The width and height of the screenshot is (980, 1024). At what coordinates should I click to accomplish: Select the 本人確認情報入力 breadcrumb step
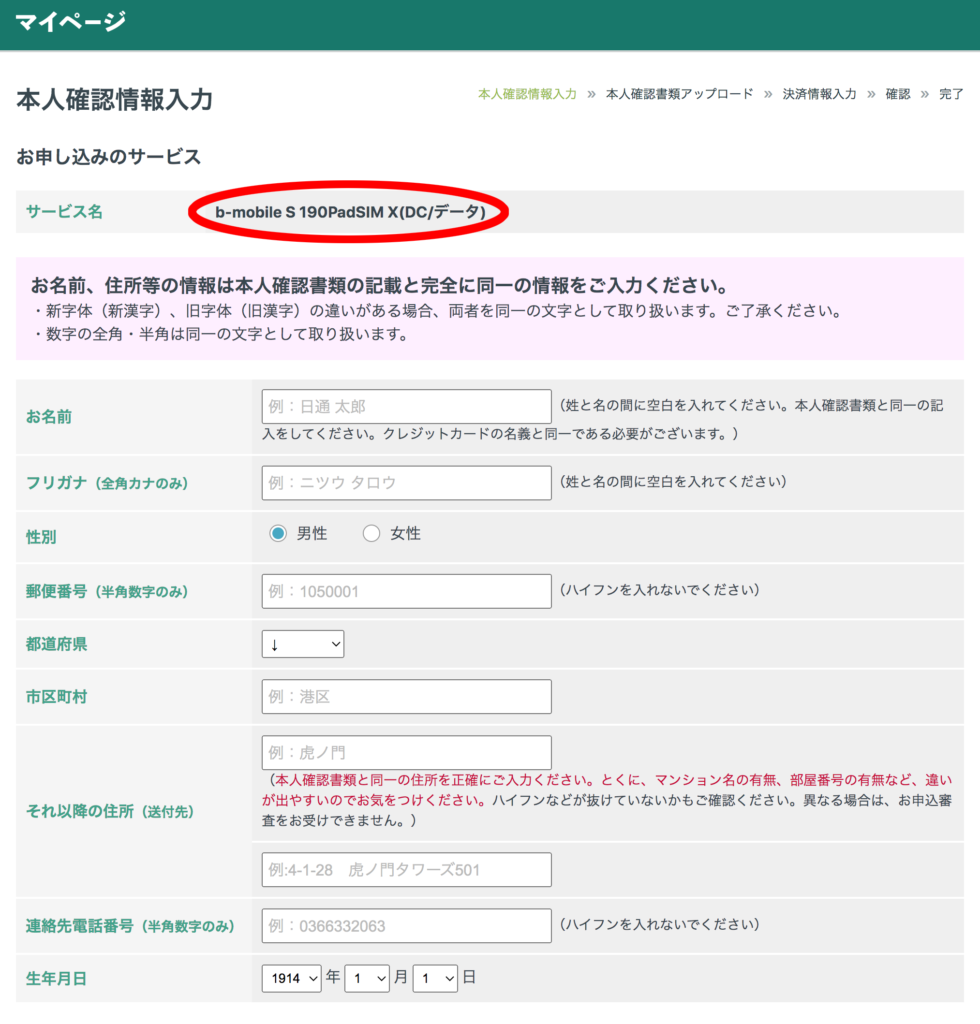[x=527, y=94]
